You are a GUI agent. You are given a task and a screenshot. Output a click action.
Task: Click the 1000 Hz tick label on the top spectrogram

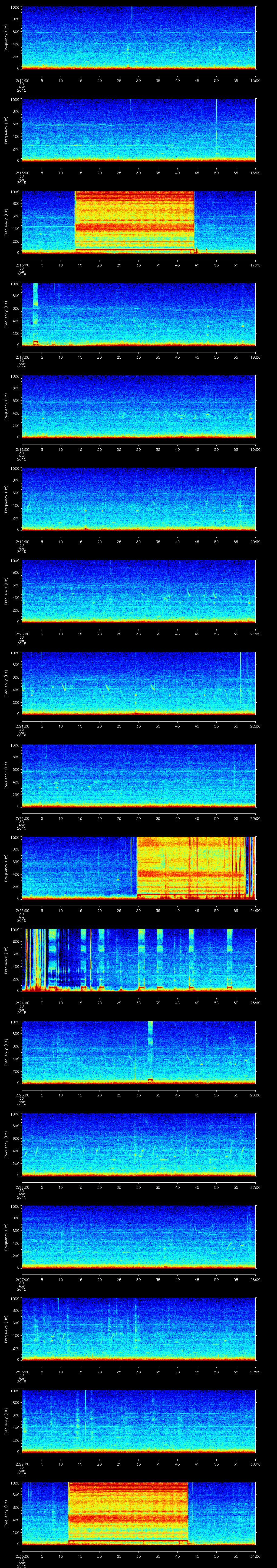pyautogui.click(x=15, y=7)
